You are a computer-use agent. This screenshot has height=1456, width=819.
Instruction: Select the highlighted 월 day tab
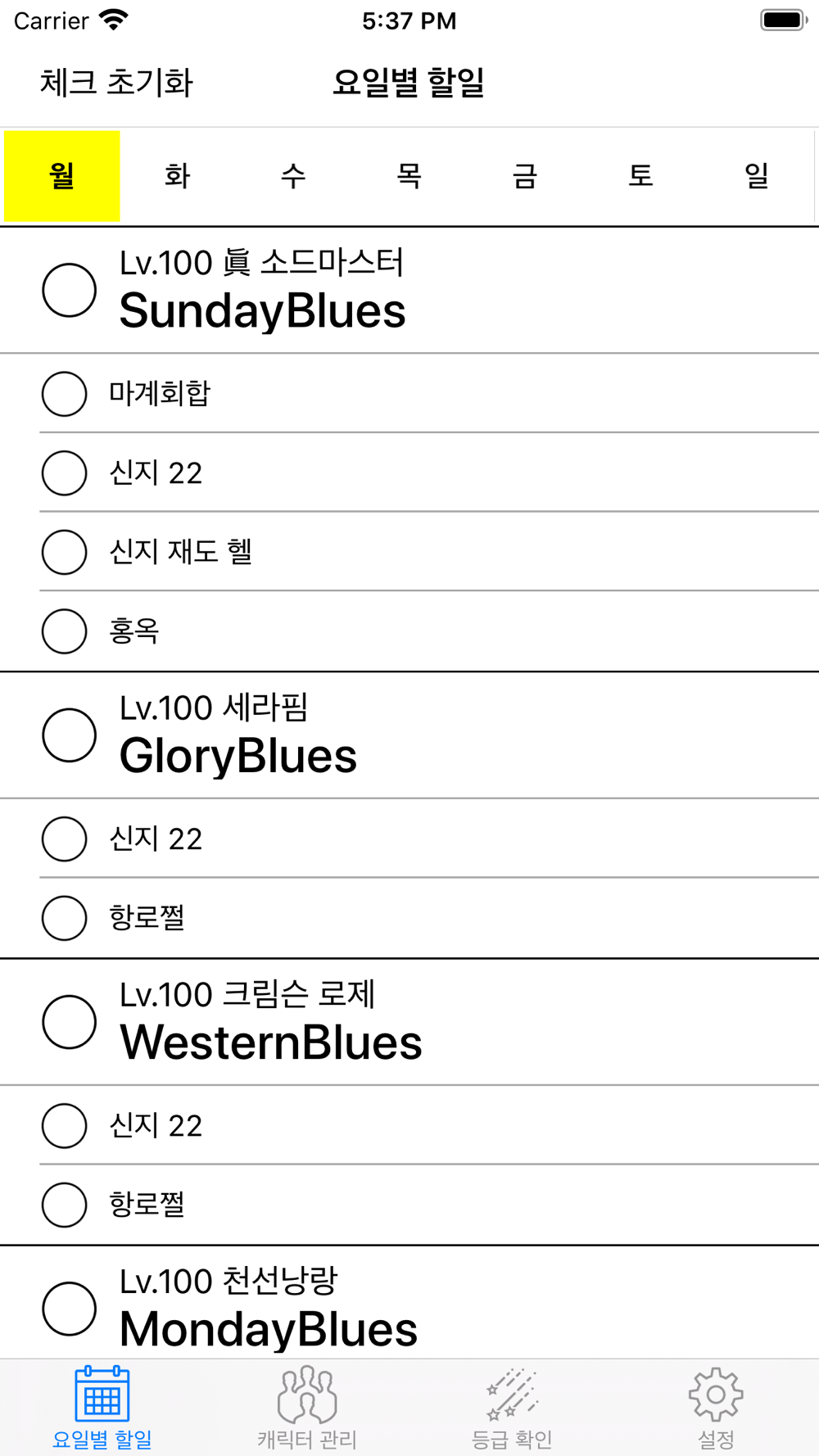coord(62,176)
